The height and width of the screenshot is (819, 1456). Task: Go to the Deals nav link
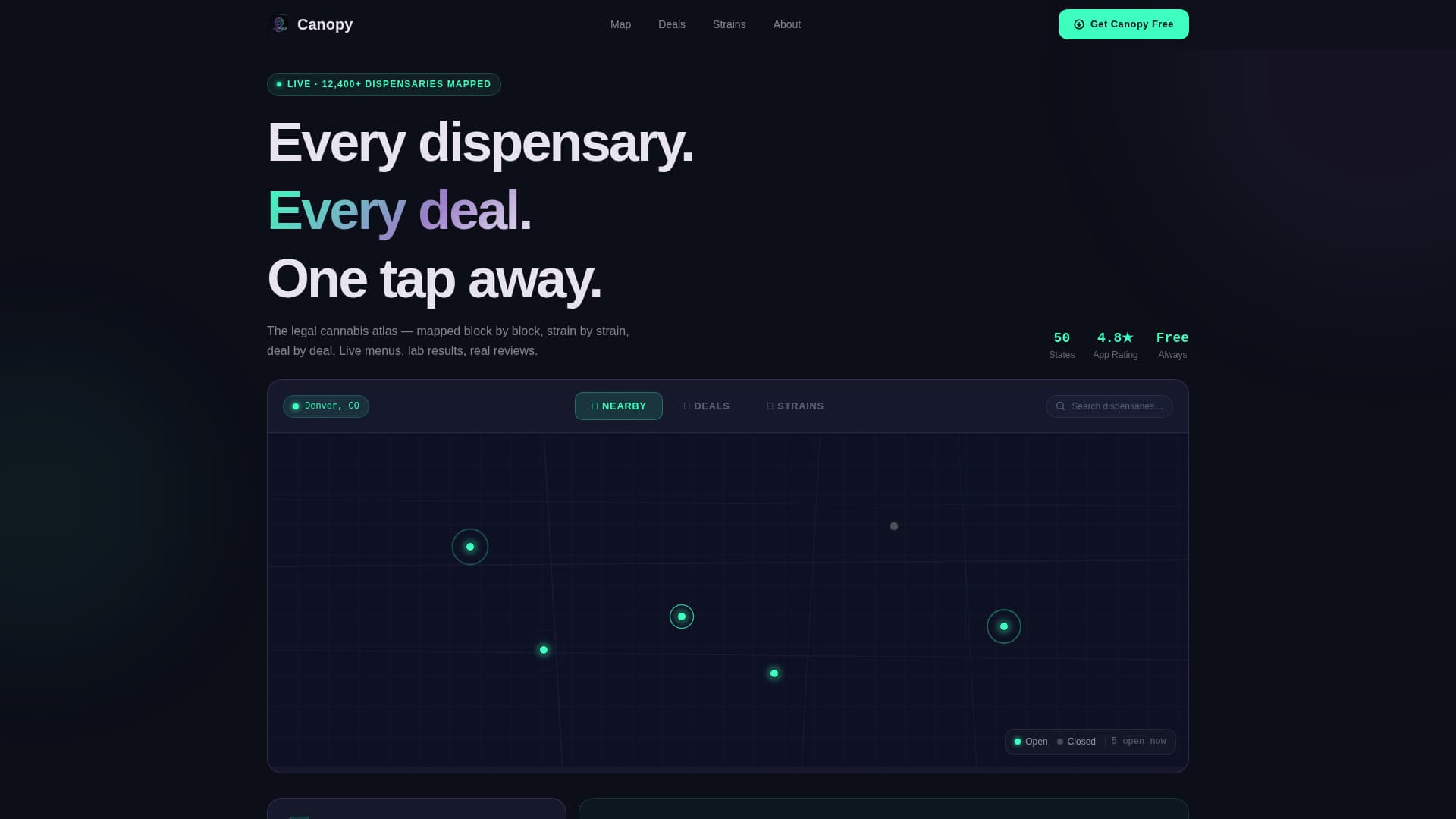pos(671,24)
